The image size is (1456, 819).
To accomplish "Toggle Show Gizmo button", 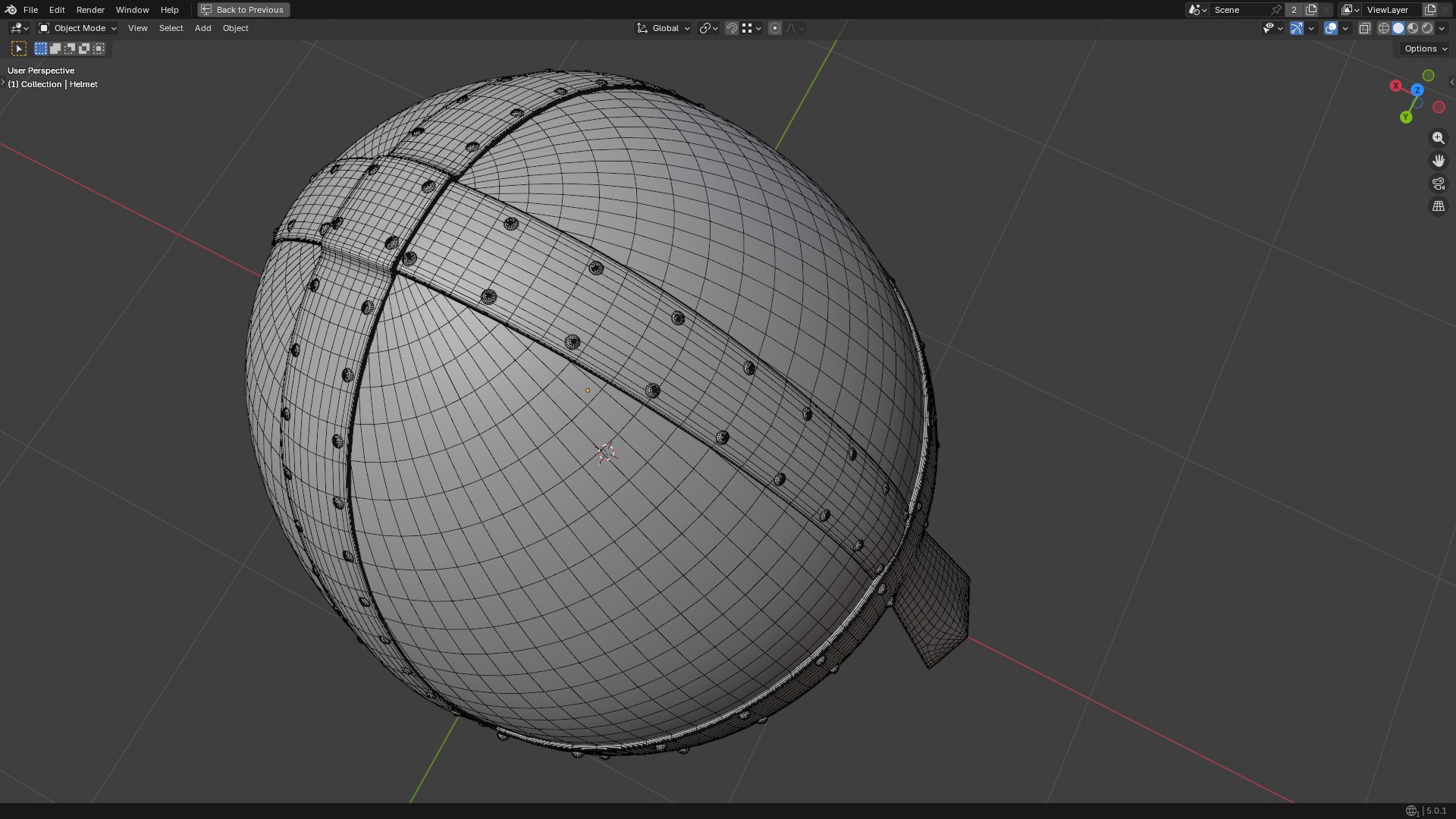I will click(1297, 28).
